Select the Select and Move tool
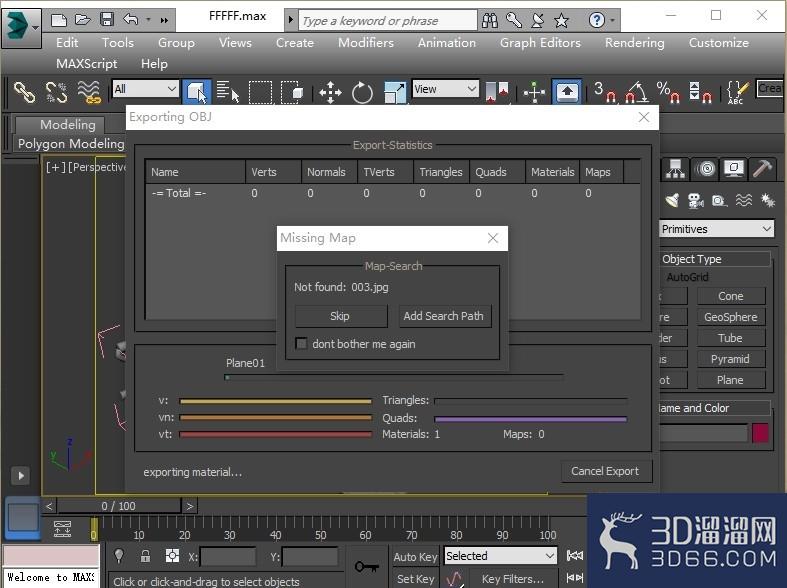787x588 pixels. click(x=330, y=92)
